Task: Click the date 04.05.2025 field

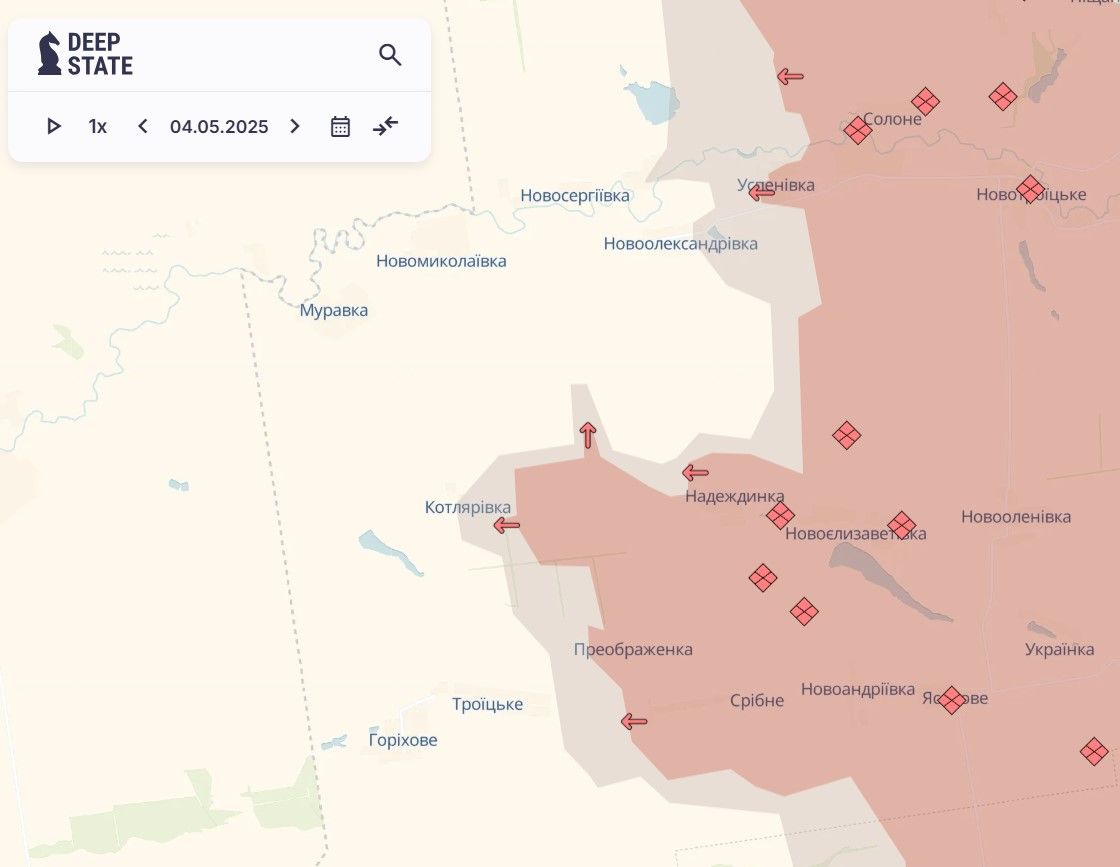Action: click(219, 126)
